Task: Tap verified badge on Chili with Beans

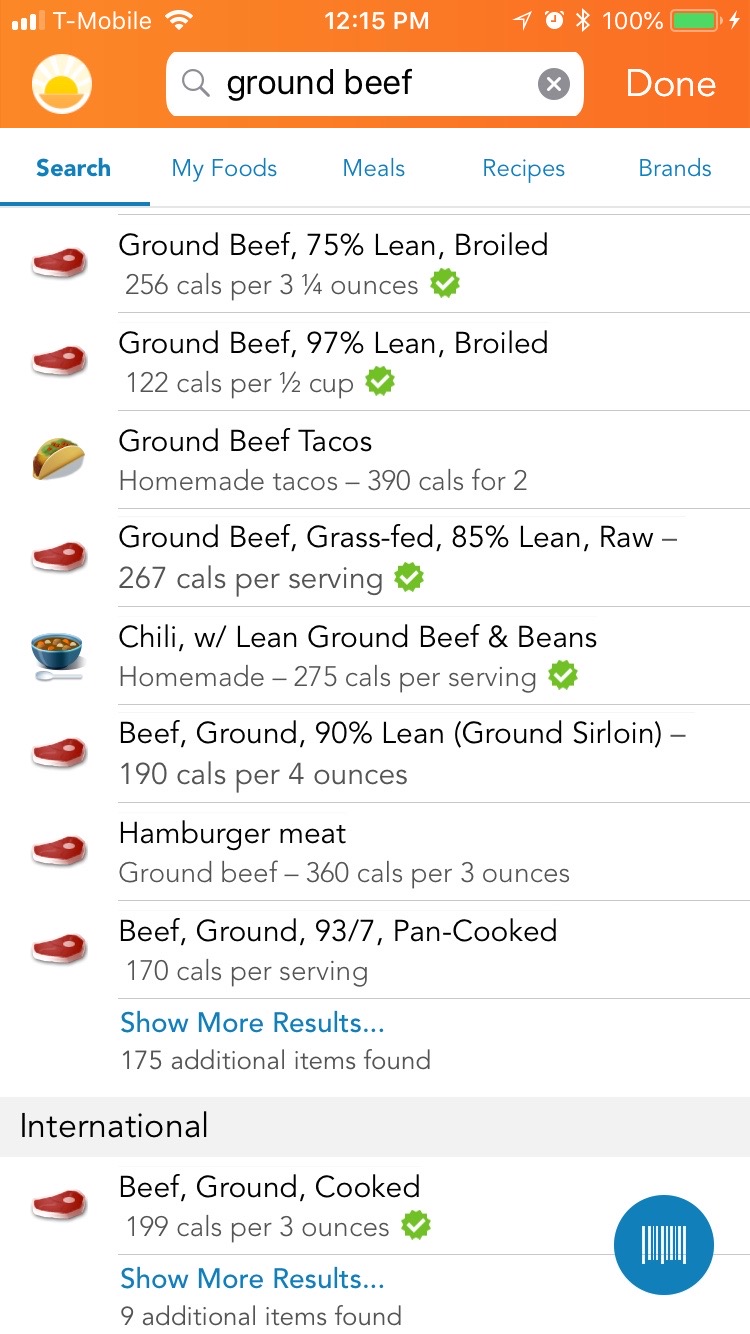Action: point(563,676)
